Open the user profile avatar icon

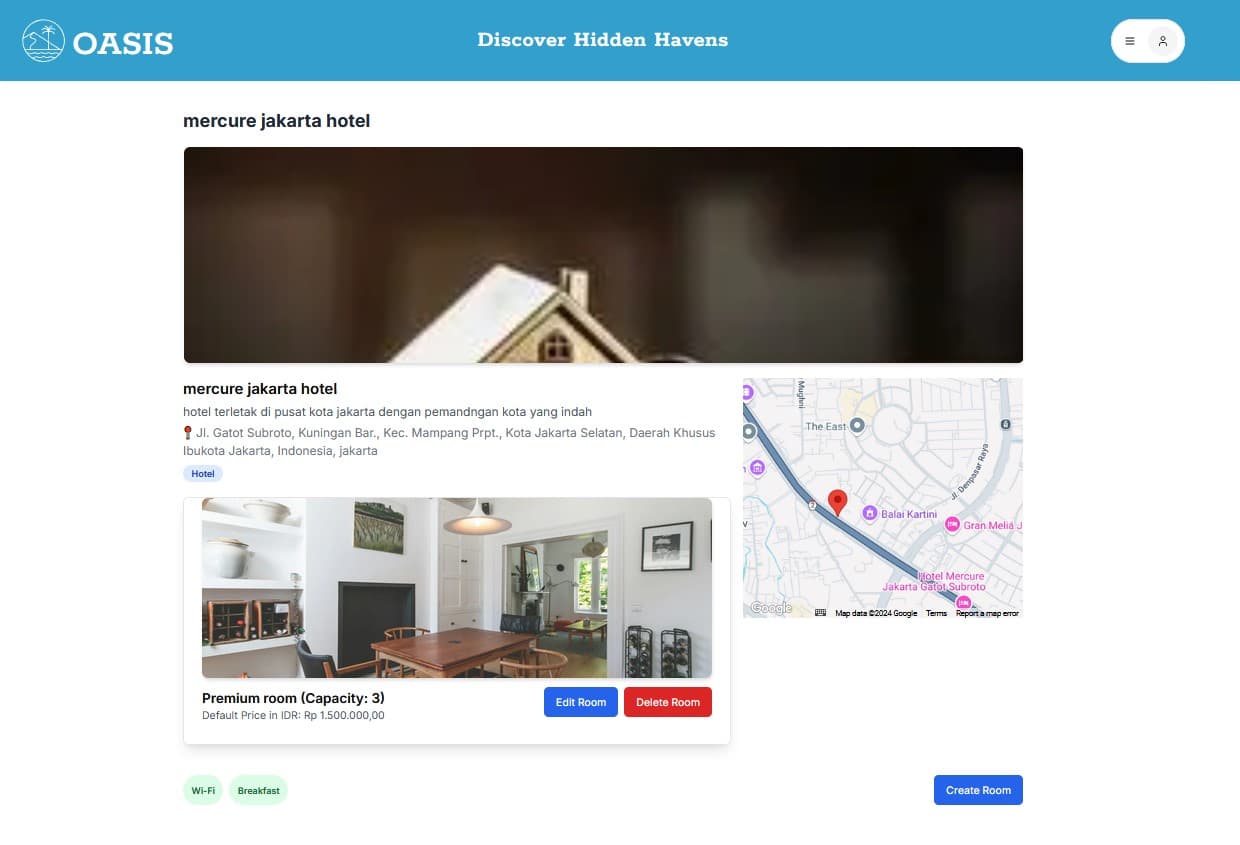pyautogui.click(x=1162, y=41)
